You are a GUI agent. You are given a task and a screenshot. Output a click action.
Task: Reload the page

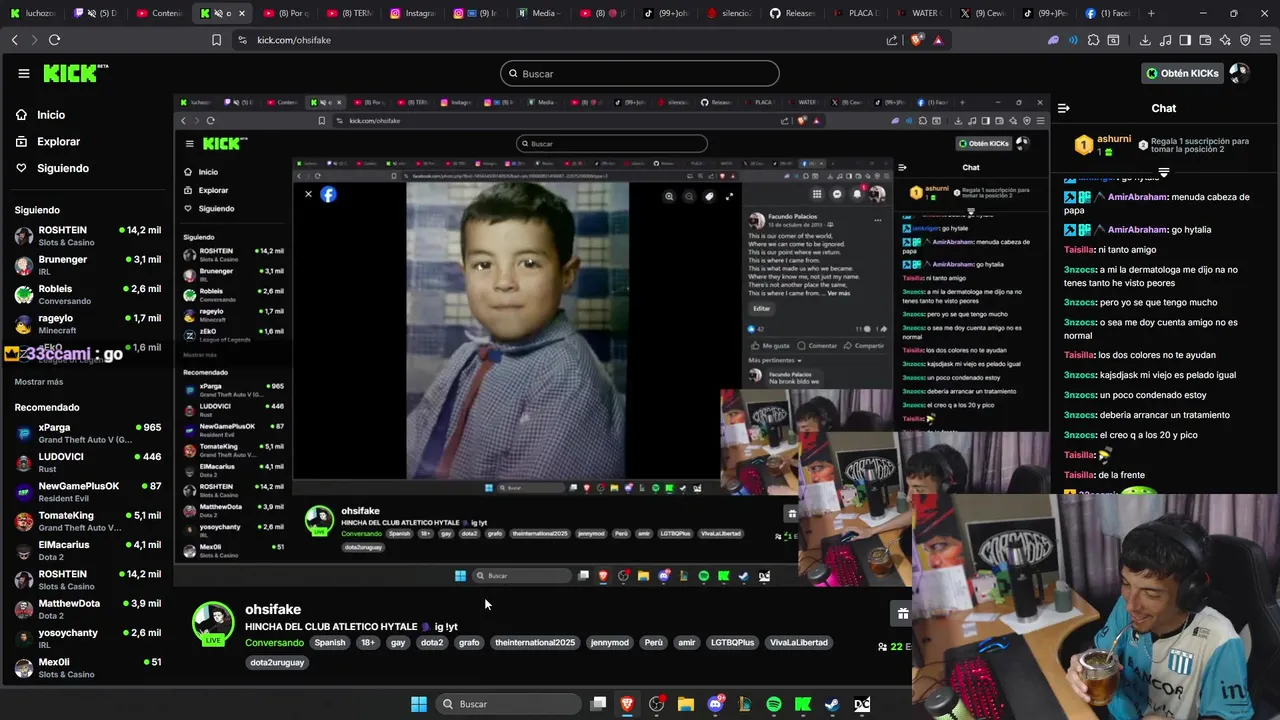click(x=54, y=40)
